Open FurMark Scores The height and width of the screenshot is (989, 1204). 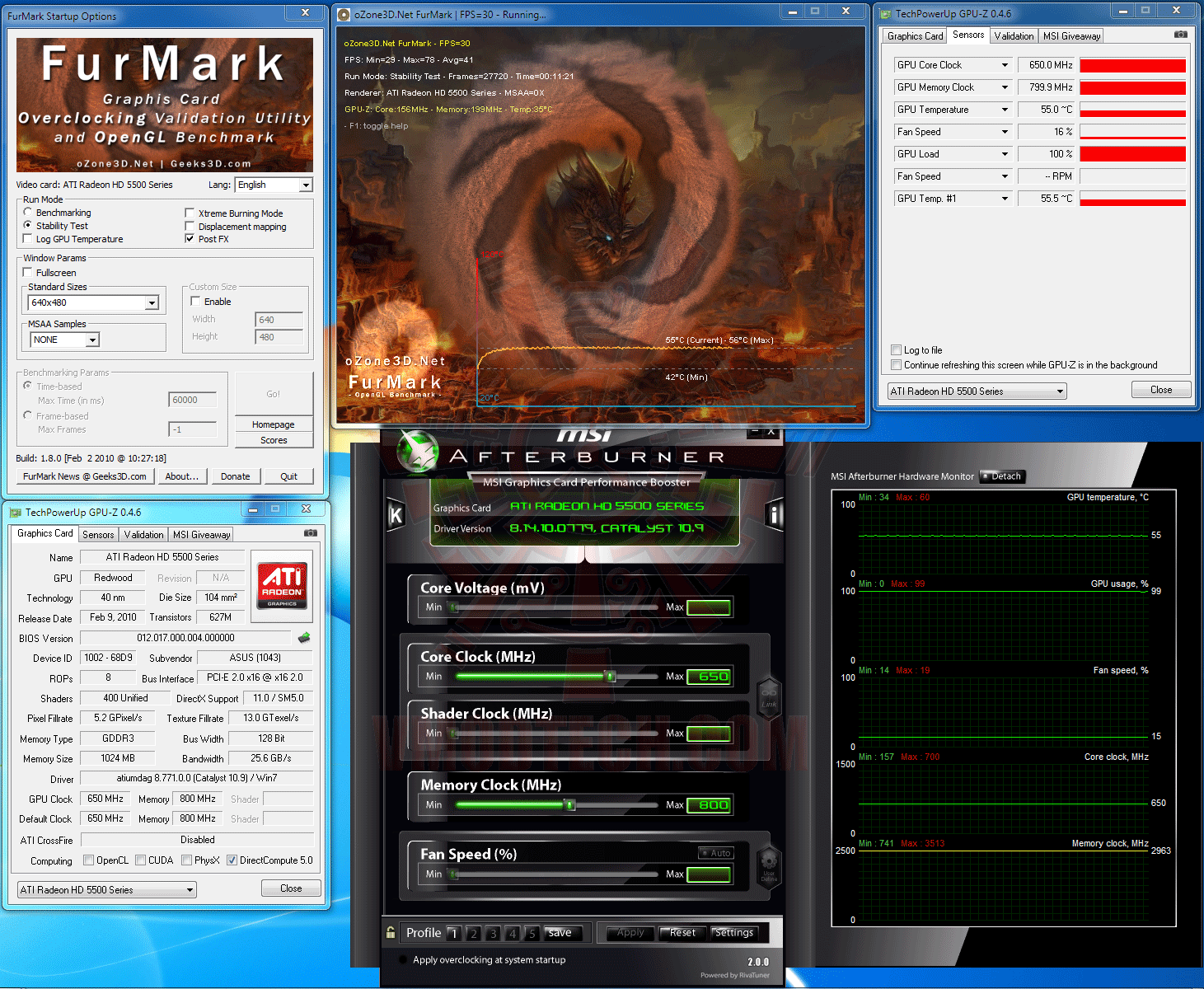point(274,440)
